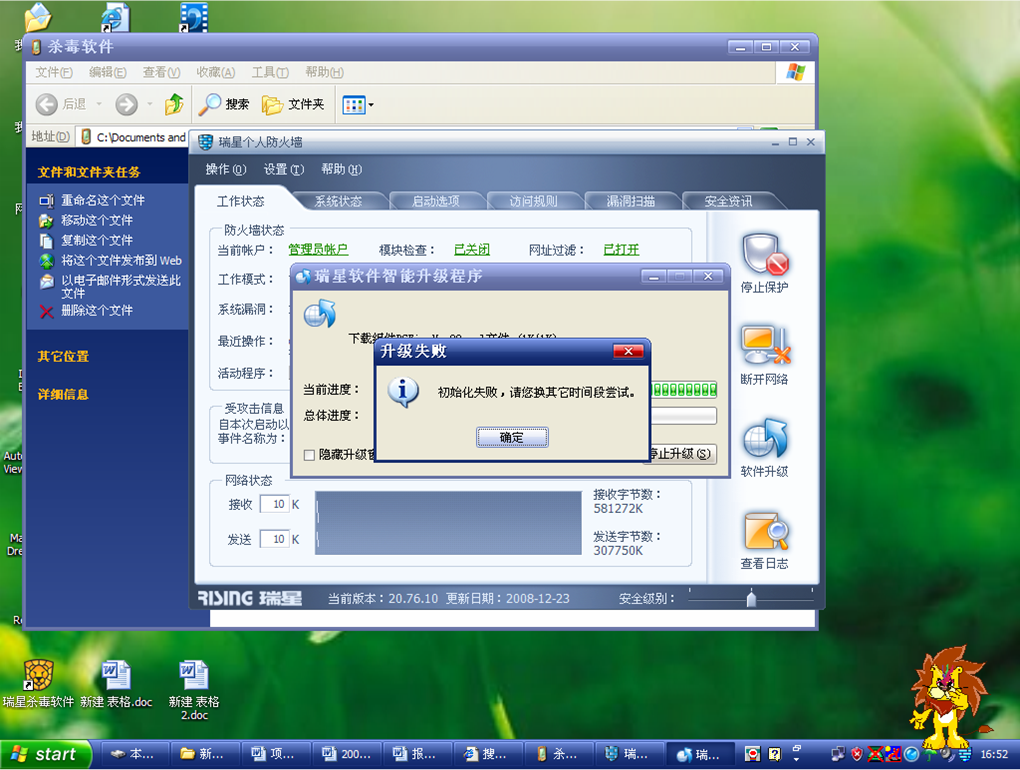Click 将这个文件发布到 Web link
This screenshot has width=1020, height=770.
click(121, 261)
